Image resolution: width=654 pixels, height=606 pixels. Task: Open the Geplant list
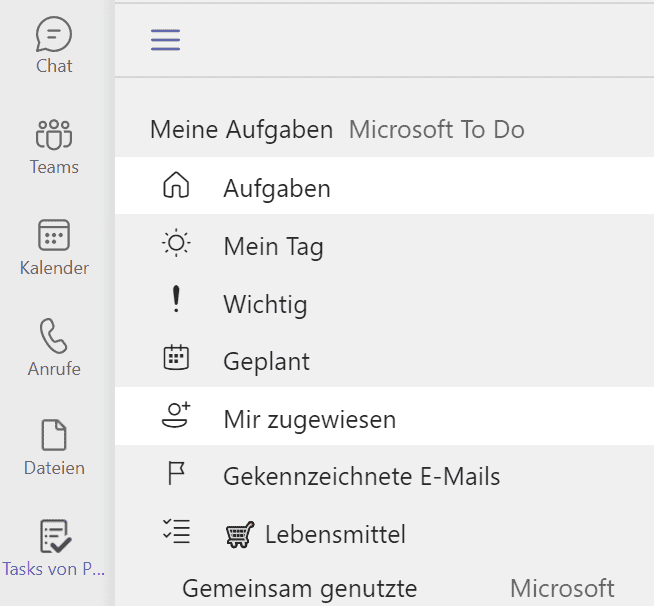tap(384, 359)
